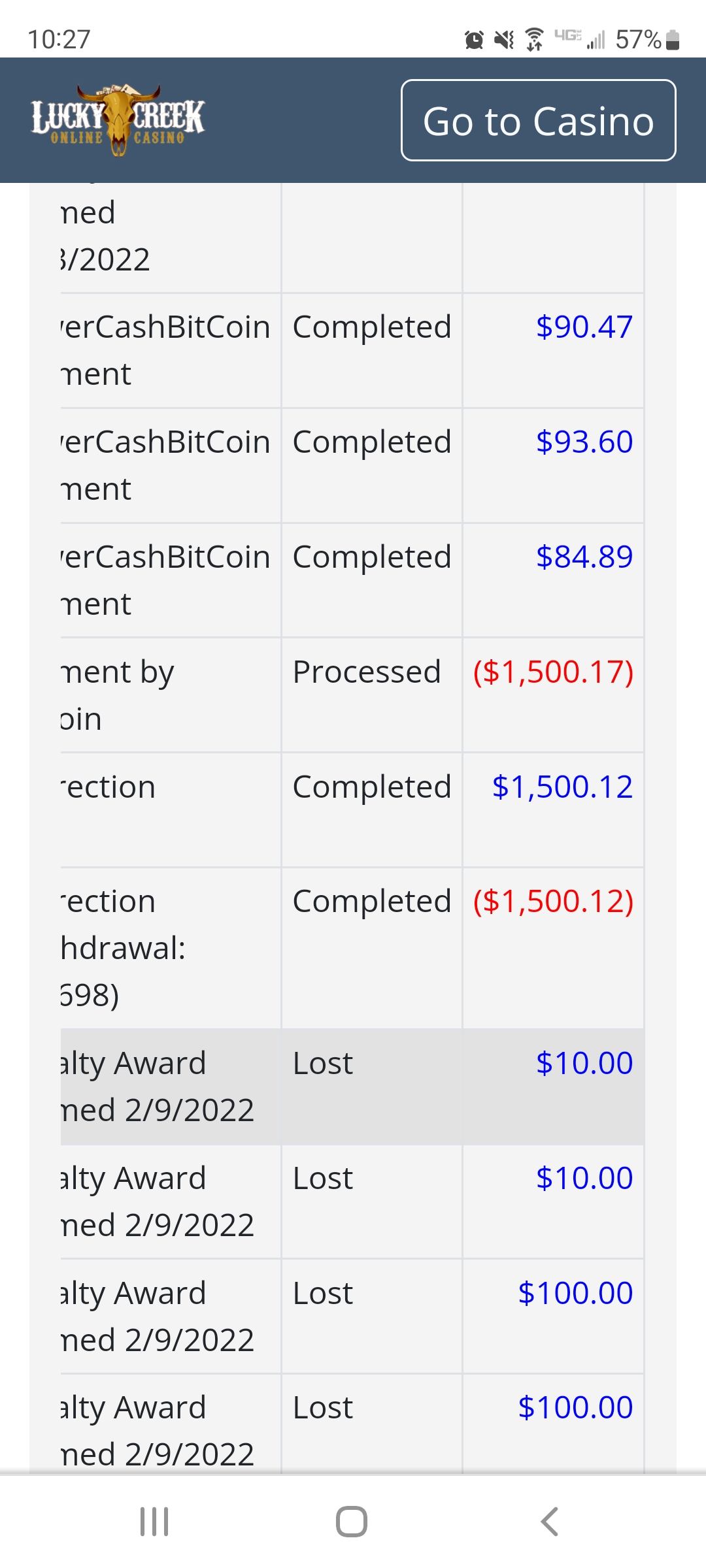The width and height of the screenshot is (706, 1568).
Task: Tap the Processed status cell
Action: tap(367, 672)
